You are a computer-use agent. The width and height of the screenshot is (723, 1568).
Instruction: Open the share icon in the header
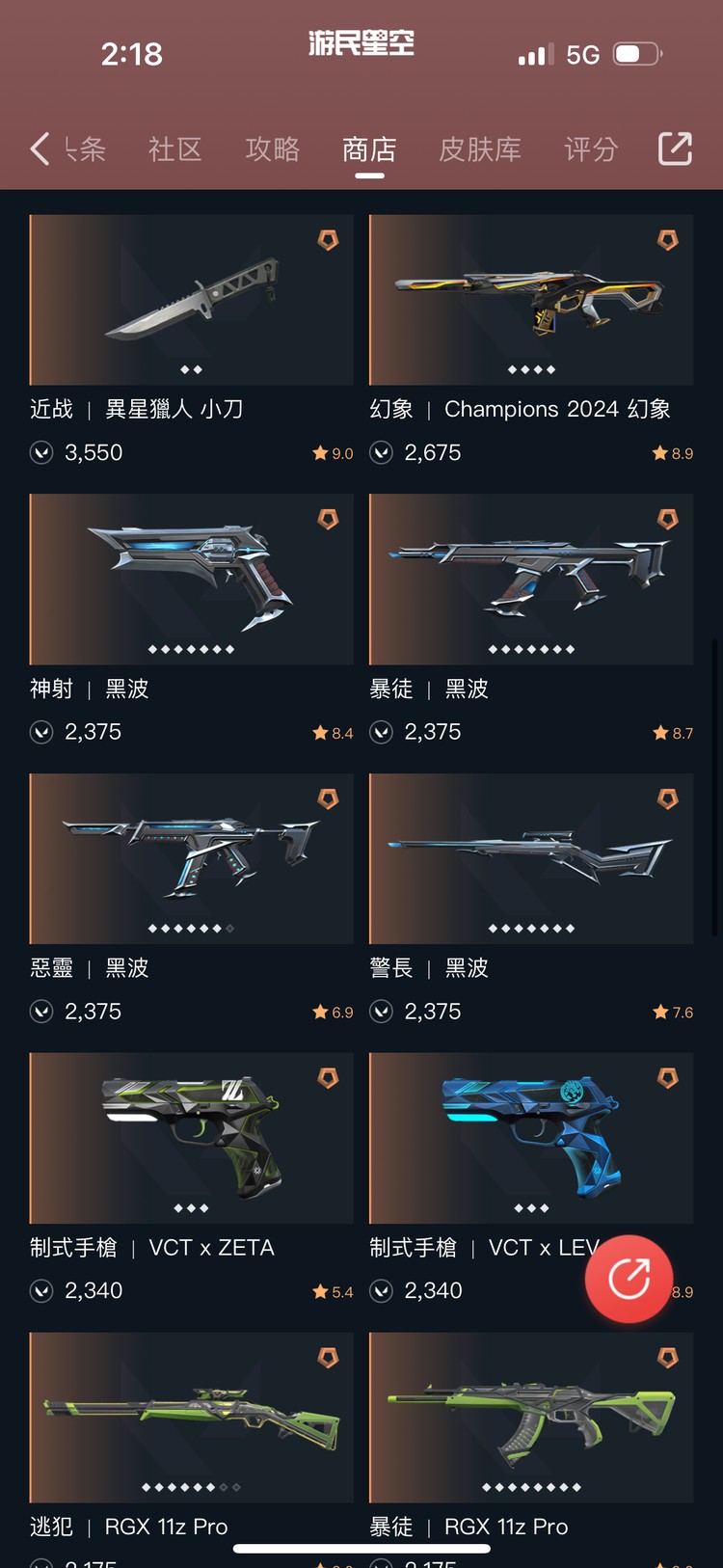click(x=675, y=149)
